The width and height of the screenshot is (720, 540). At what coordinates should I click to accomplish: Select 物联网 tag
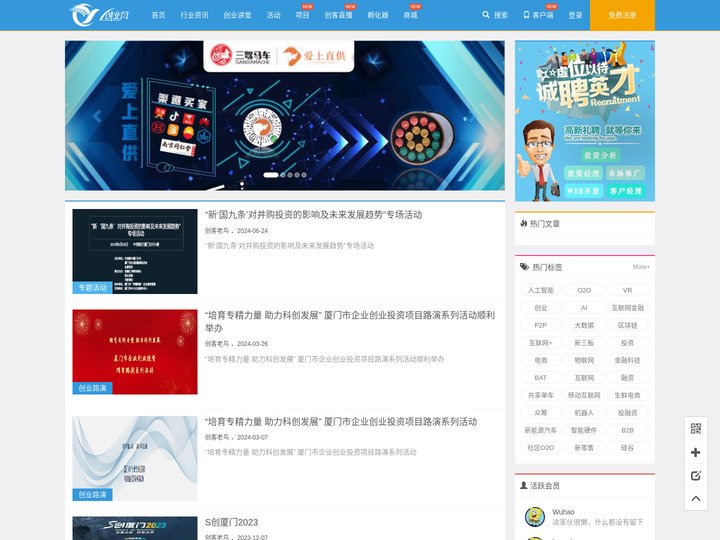(584, 360)
